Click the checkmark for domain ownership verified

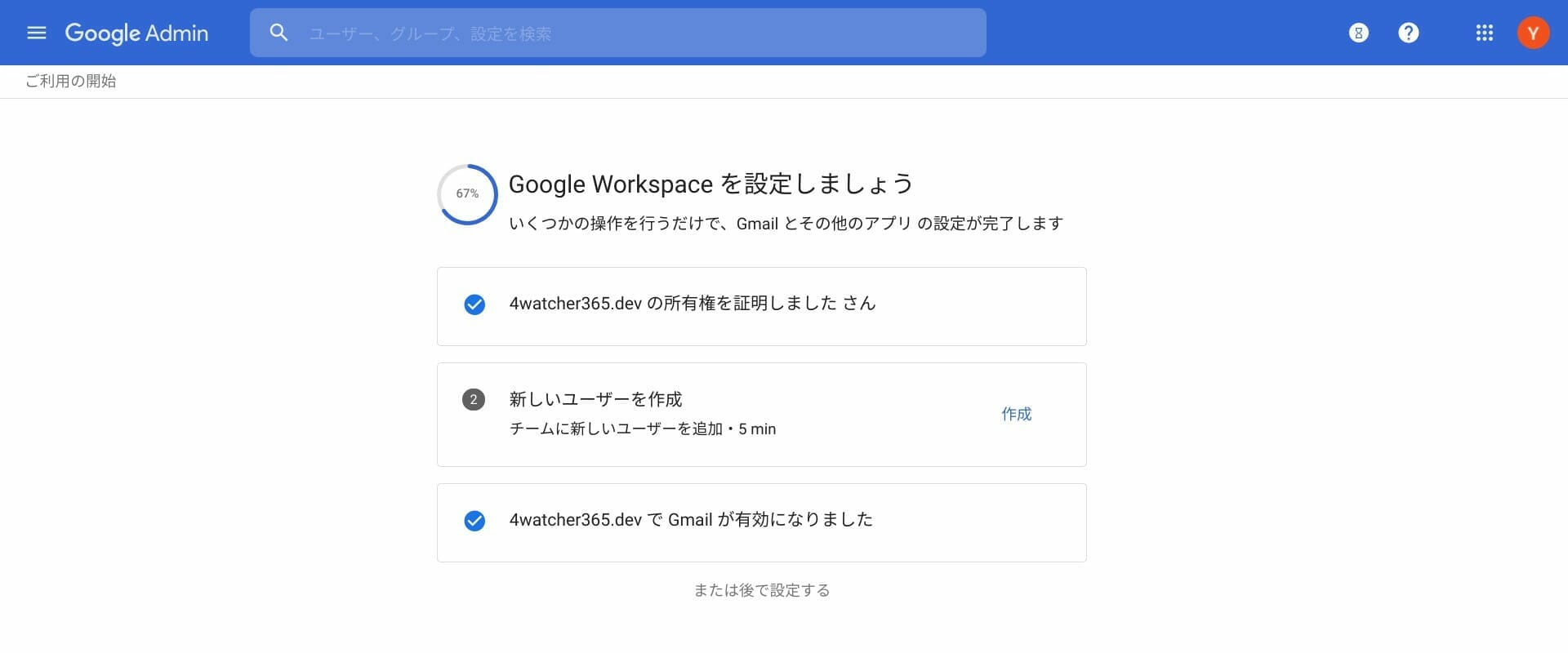click(474, 304)
